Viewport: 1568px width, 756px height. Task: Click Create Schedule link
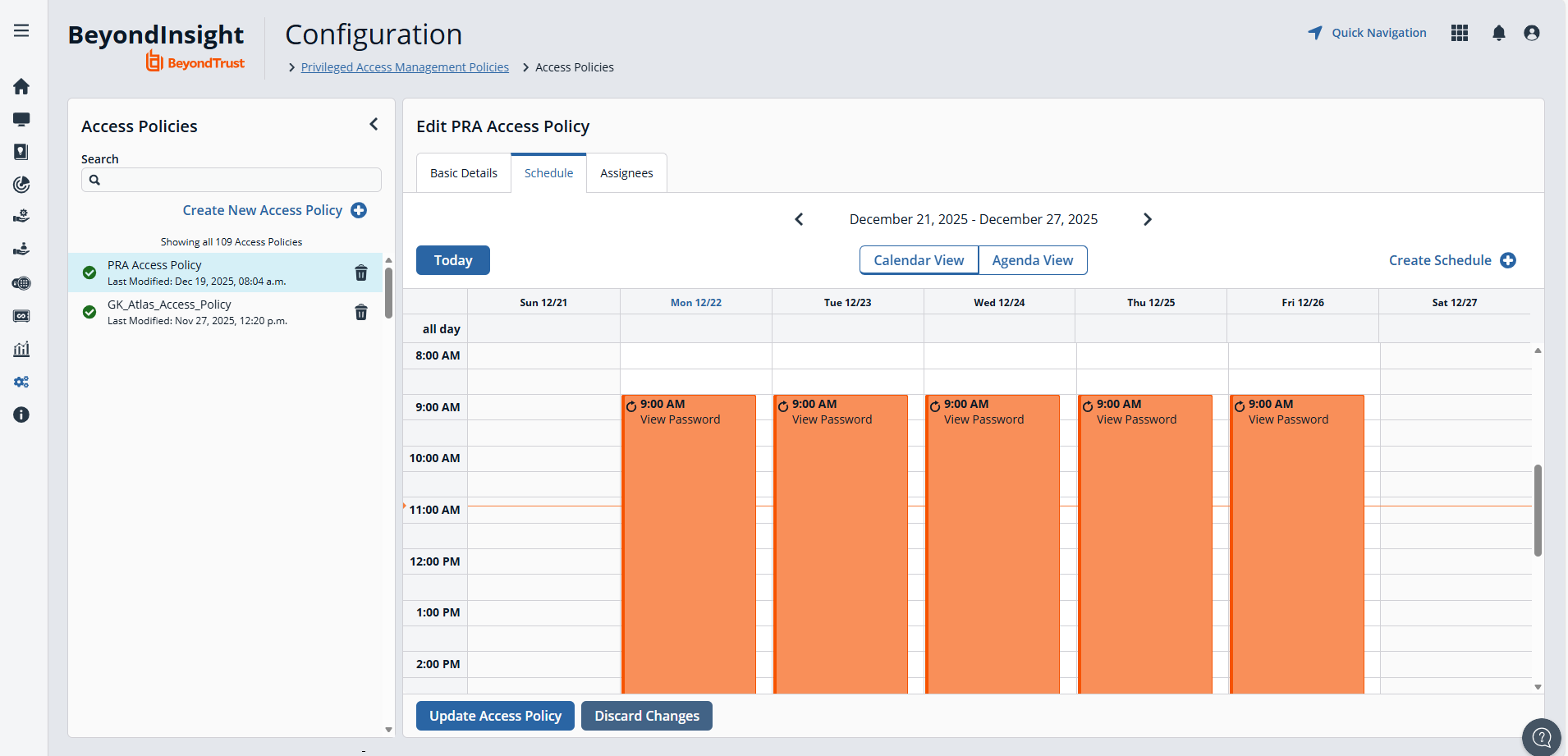(1452, 260)
